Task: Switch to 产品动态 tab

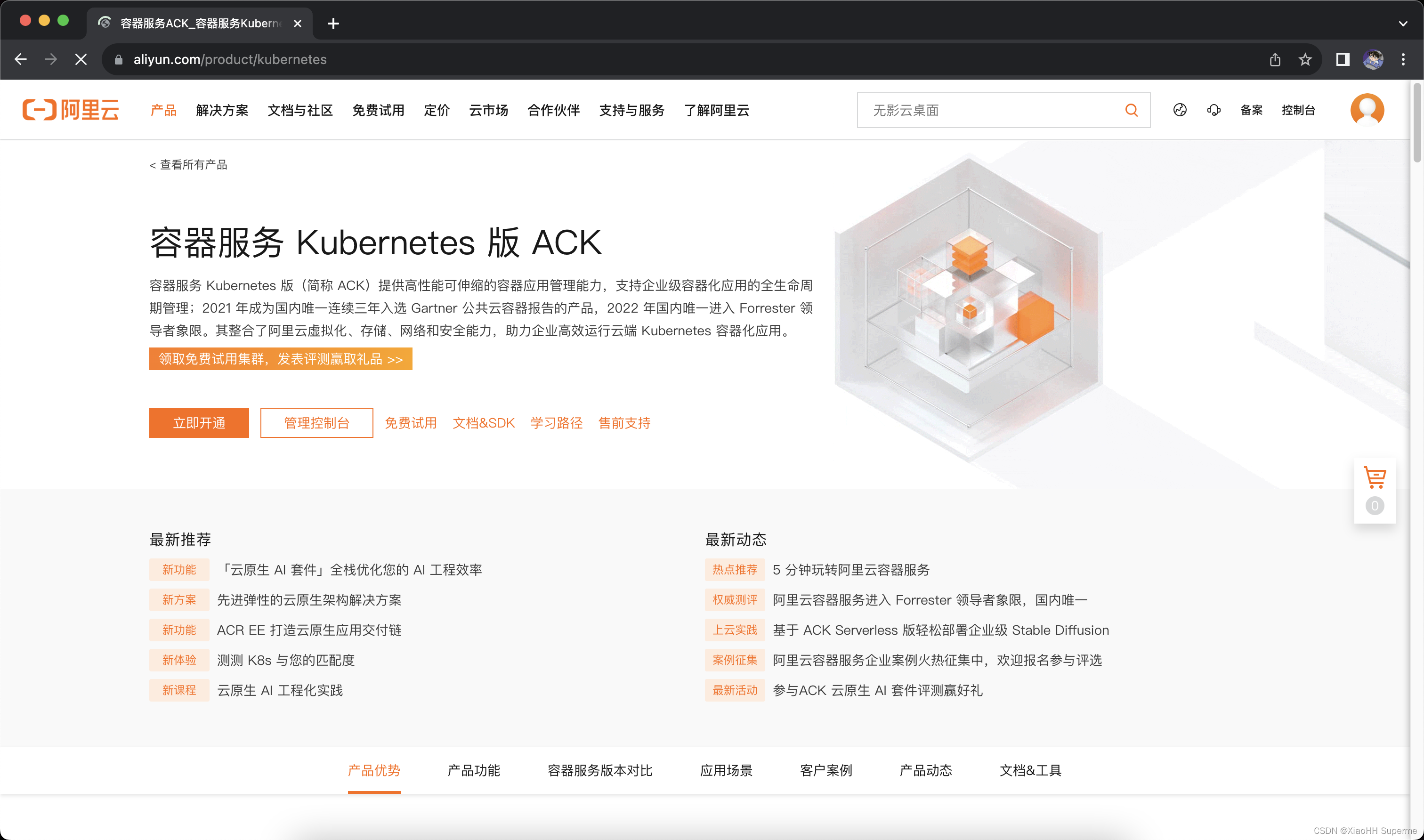Action: pos(926,770)
